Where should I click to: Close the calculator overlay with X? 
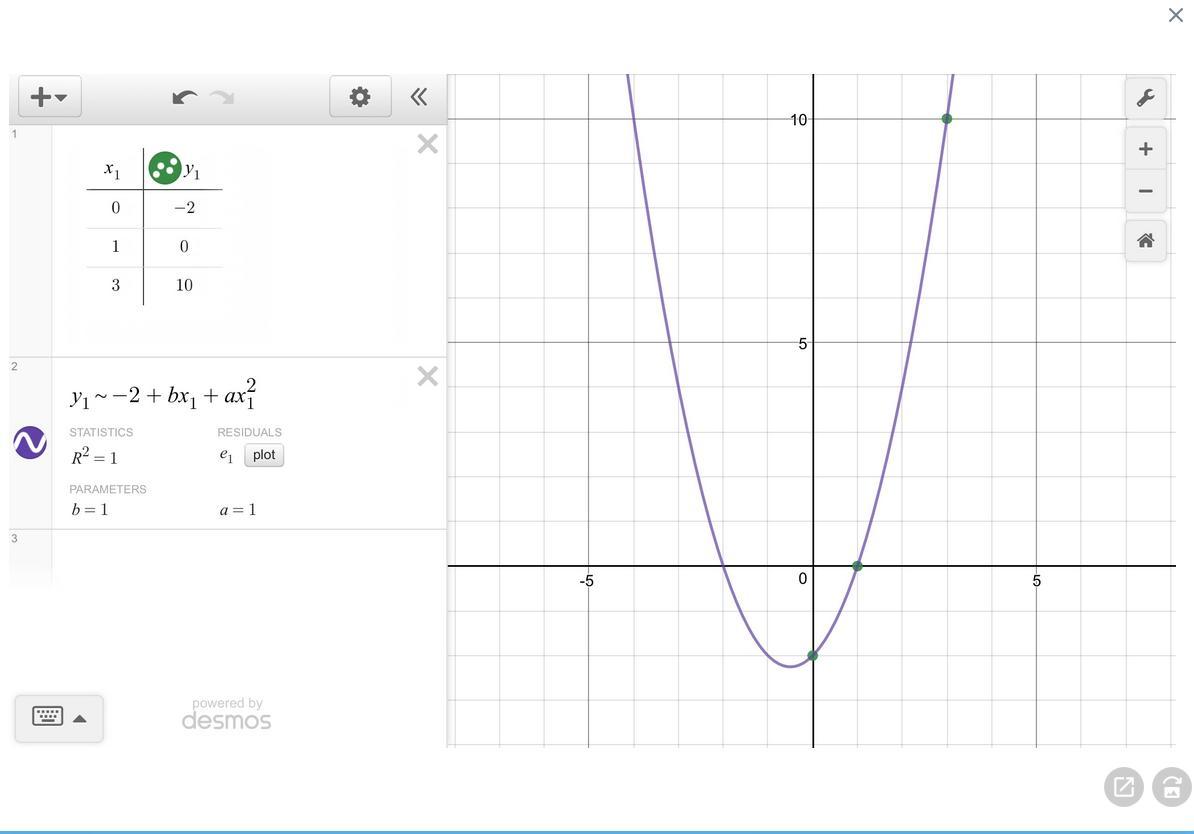click(x=1176, y=15)
